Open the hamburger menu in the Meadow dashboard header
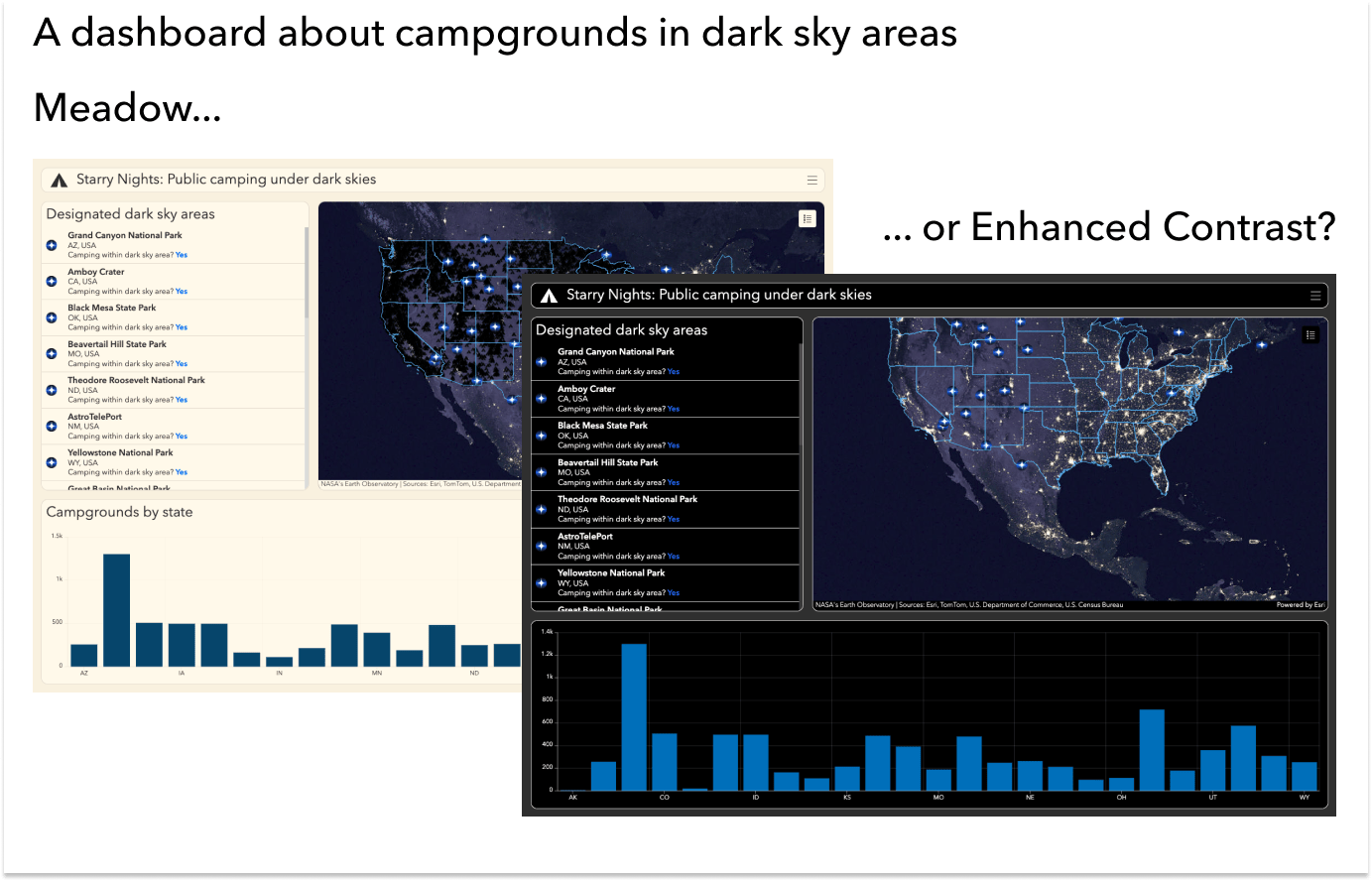The height and width of the screenshot is (881, 1372). [x=812, y=180]
